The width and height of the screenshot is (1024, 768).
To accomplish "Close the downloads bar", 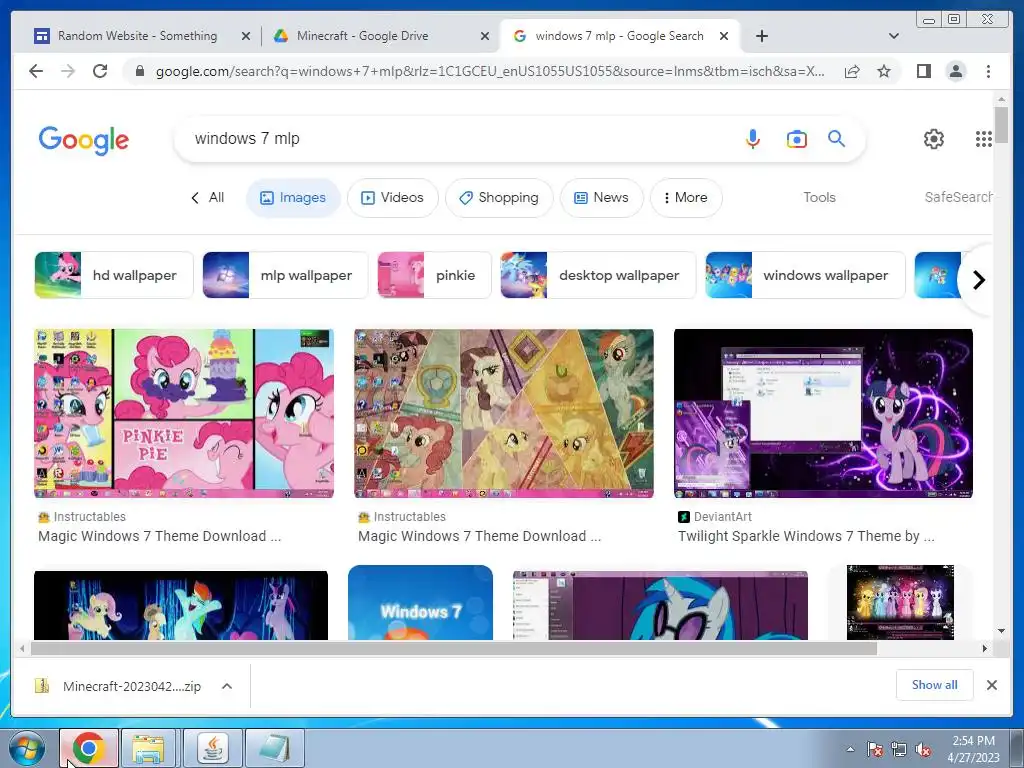I will point(991,685).
